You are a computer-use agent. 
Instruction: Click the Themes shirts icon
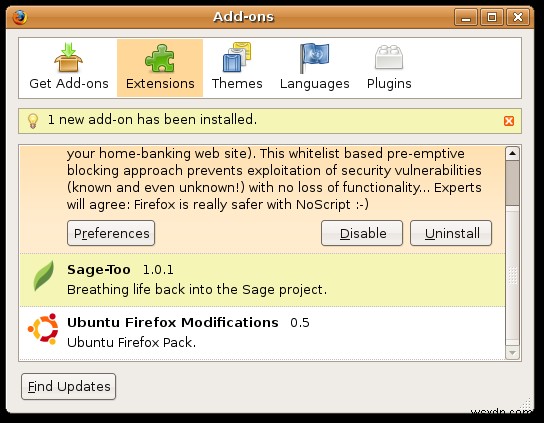point(237,57)
